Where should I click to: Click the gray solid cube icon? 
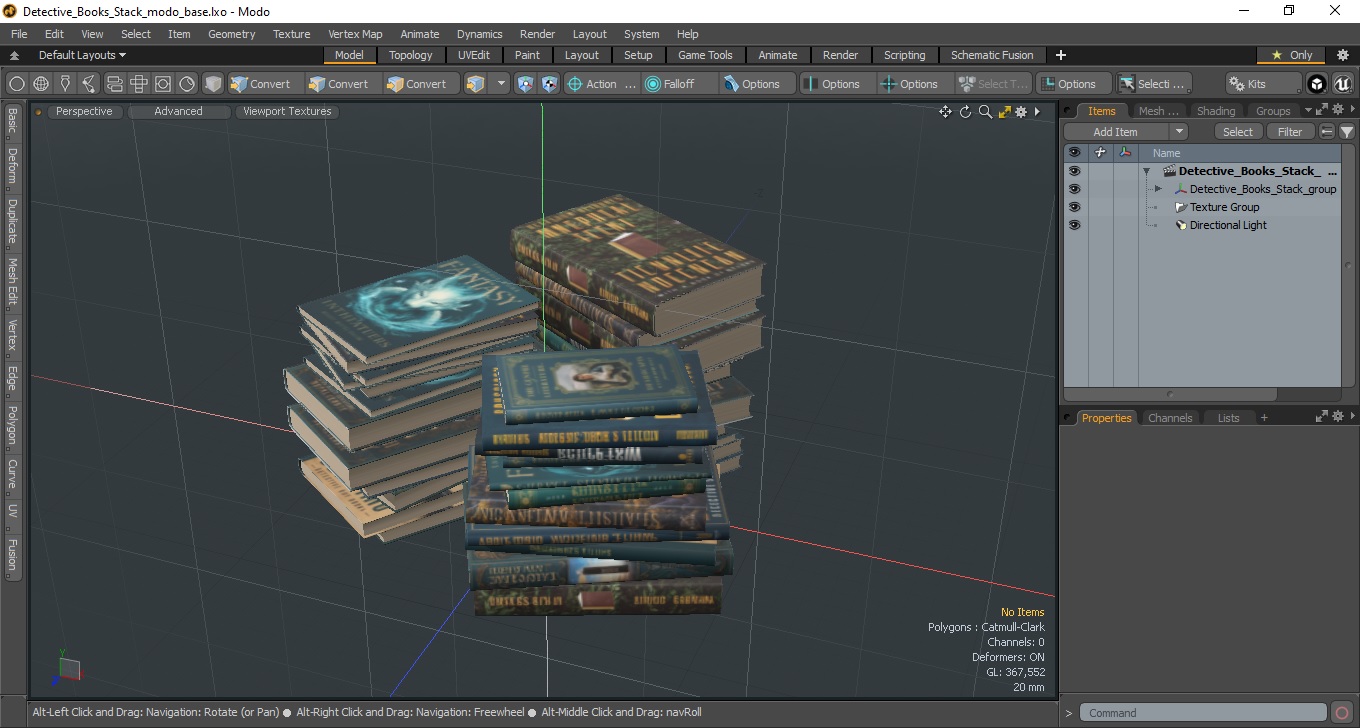point(213,84)
